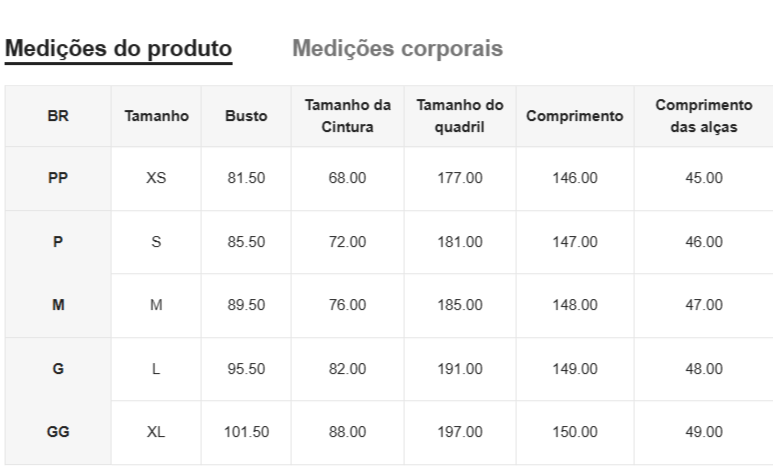Click the Tamanho do quadril header

459,116
